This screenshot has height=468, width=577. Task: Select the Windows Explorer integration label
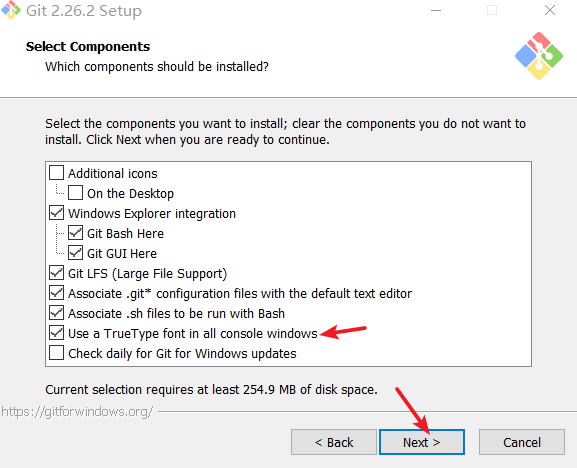click(x=152, y=213)
